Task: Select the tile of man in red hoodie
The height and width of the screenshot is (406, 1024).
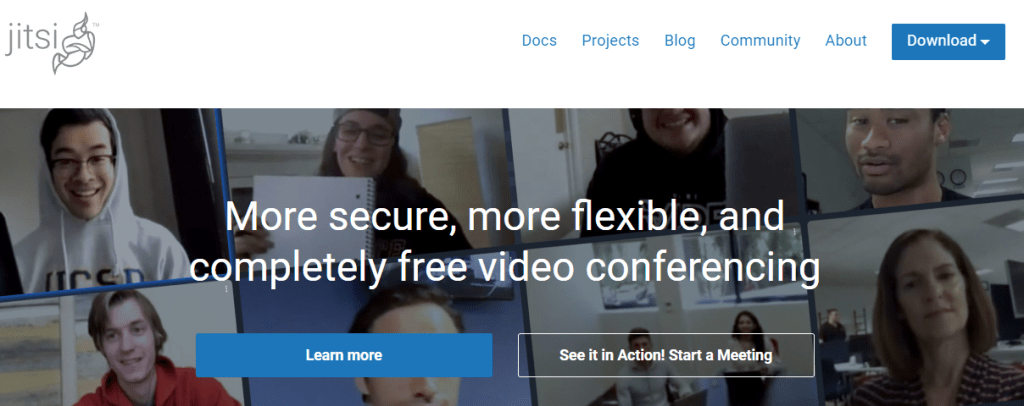Action: point(118,349)
